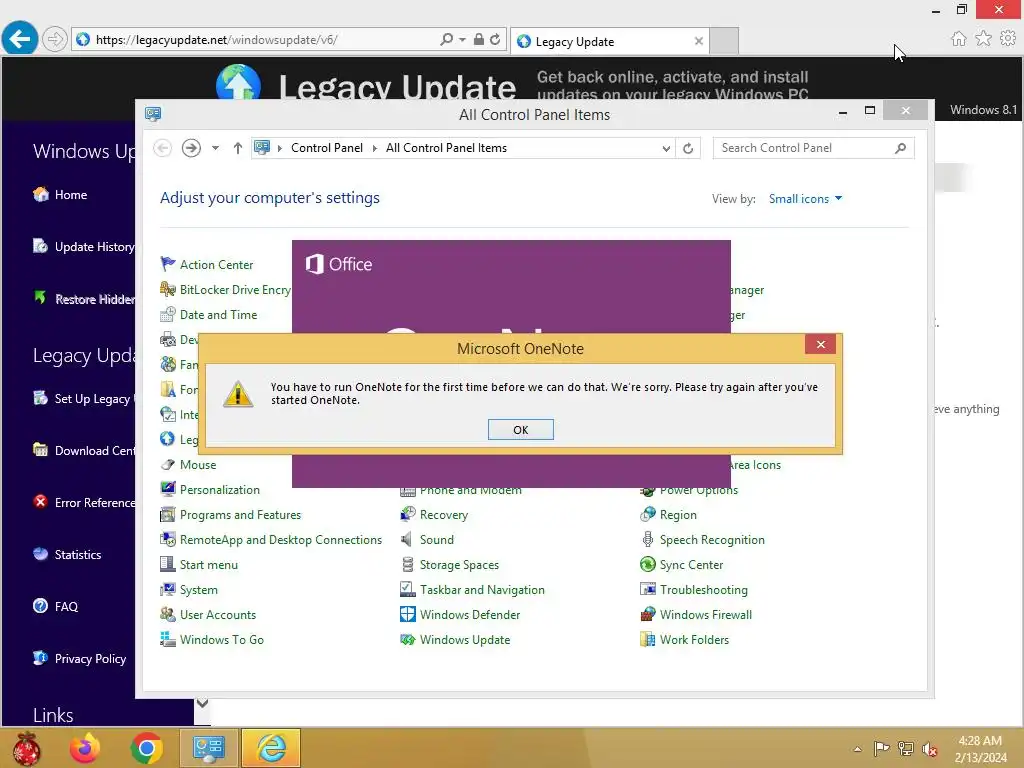Click the Mouse icon in Control Panel
Image resolution: width=1024 pixels, height=768 pixels.
[168, 464]
